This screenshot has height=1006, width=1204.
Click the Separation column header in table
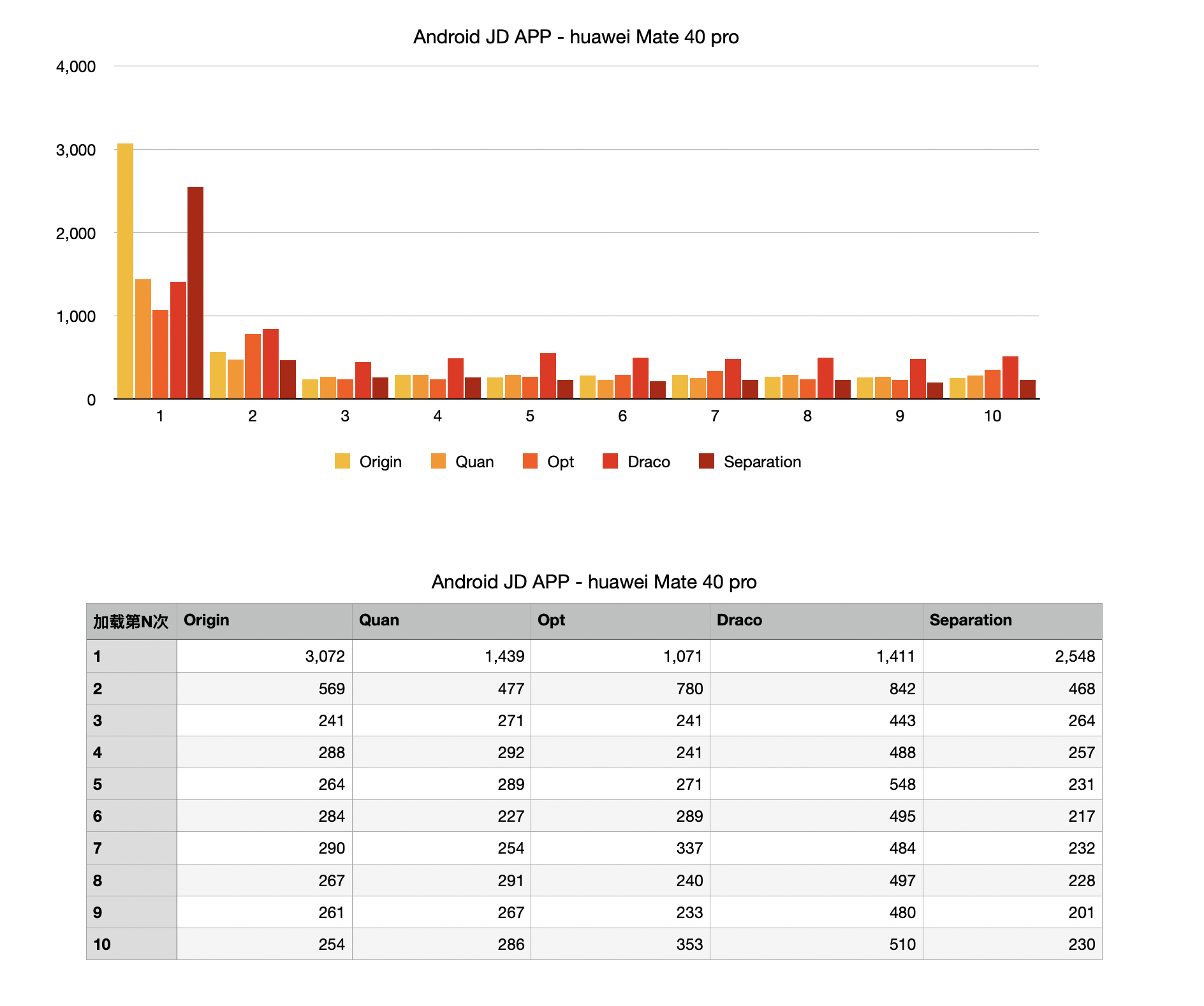point(1013,621)
